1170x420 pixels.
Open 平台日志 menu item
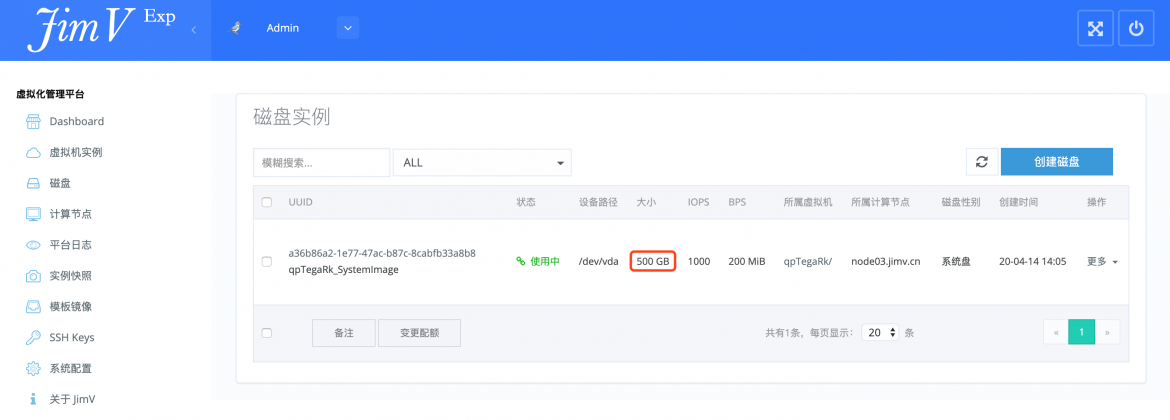pyautogui.click(x=71, y=245)
